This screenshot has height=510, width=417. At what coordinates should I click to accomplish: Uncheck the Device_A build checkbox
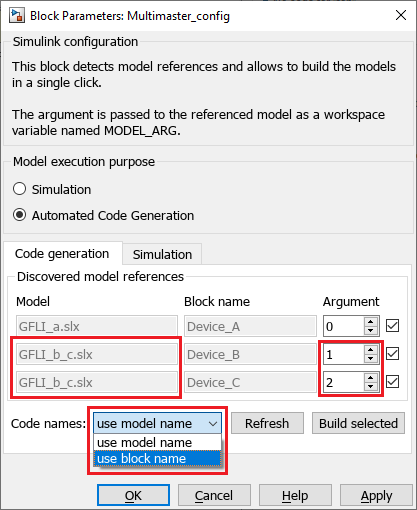pos(392,326)
